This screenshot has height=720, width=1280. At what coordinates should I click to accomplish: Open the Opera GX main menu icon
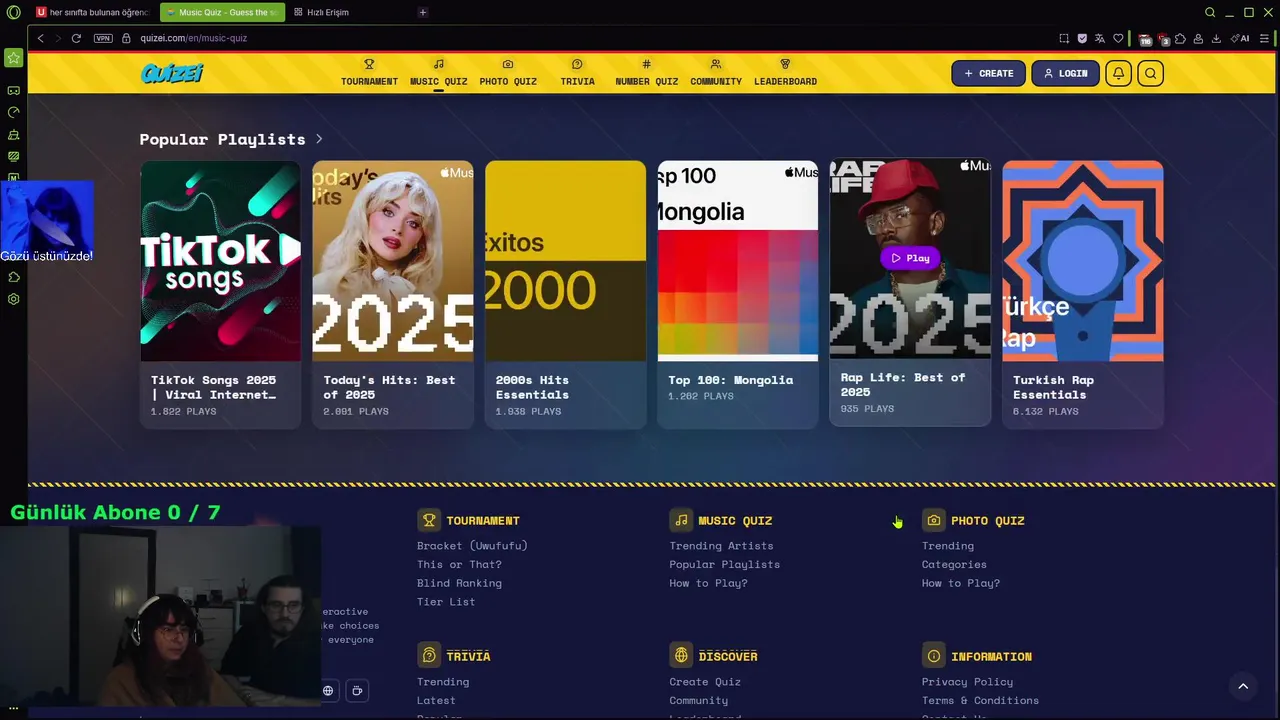[x=13, y=12]
